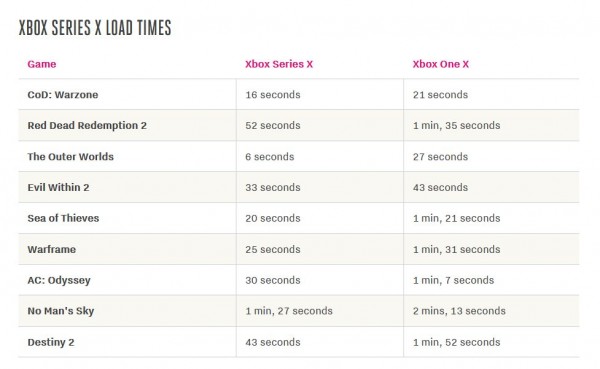Click Sea of Thieves game name

coord(63,218)
